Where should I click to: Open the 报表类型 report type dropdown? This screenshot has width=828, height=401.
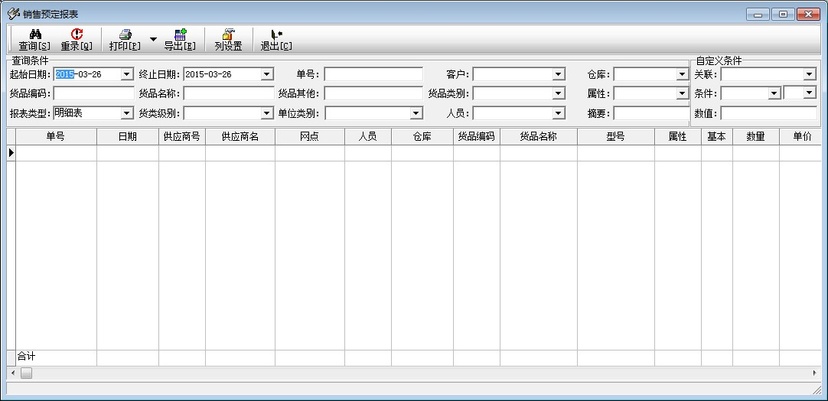127,113
